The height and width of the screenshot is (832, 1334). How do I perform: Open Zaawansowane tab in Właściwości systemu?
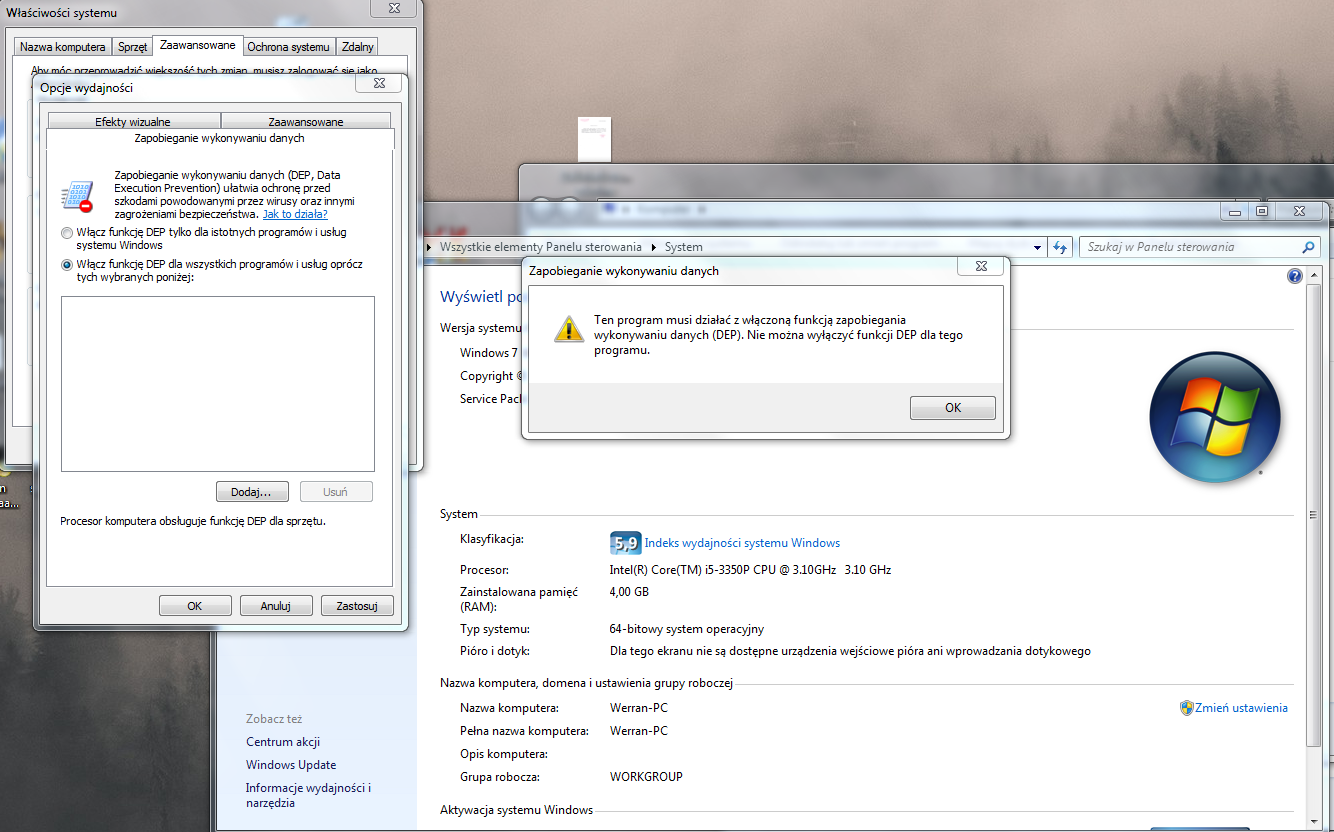tap(198, 45)
